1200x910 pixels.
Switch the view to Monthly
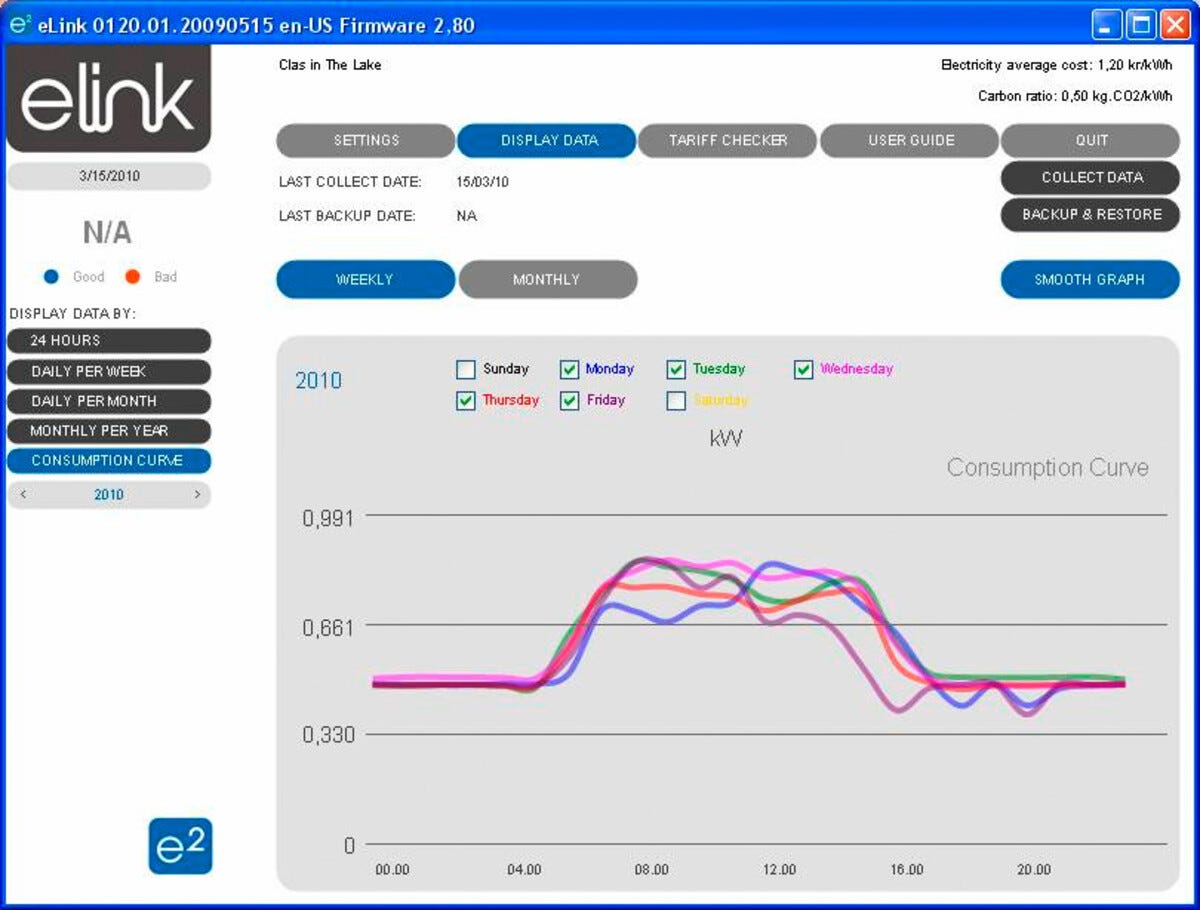(547, 280)
